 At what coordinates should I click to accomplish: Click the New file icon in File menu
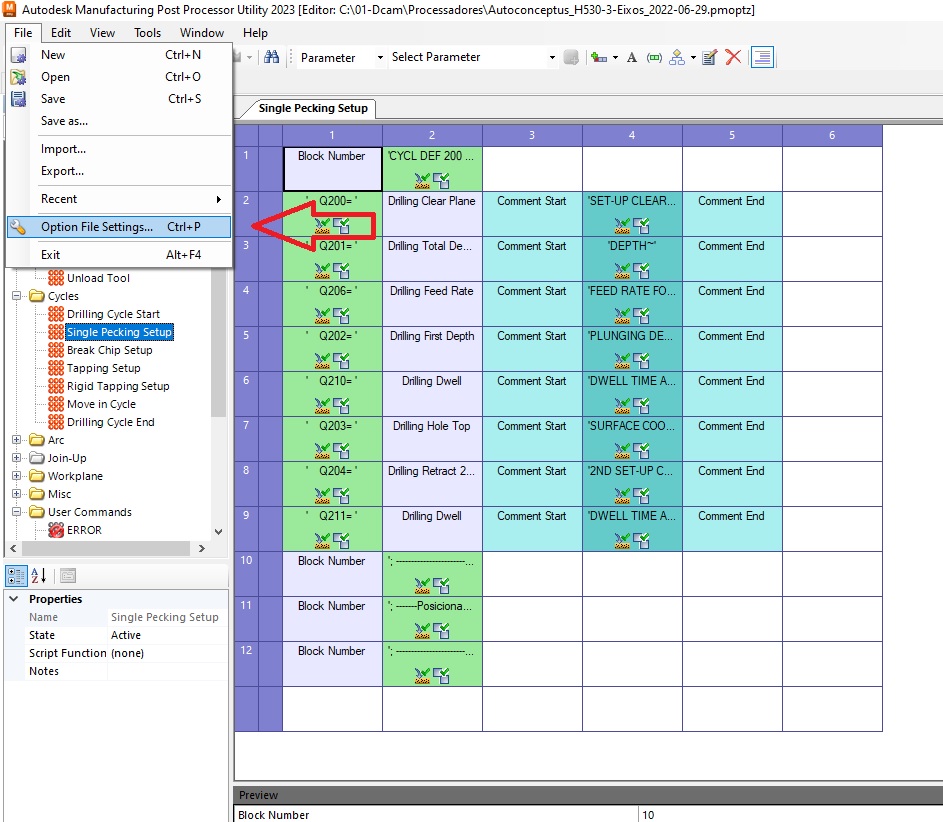(x=19, y=55)
